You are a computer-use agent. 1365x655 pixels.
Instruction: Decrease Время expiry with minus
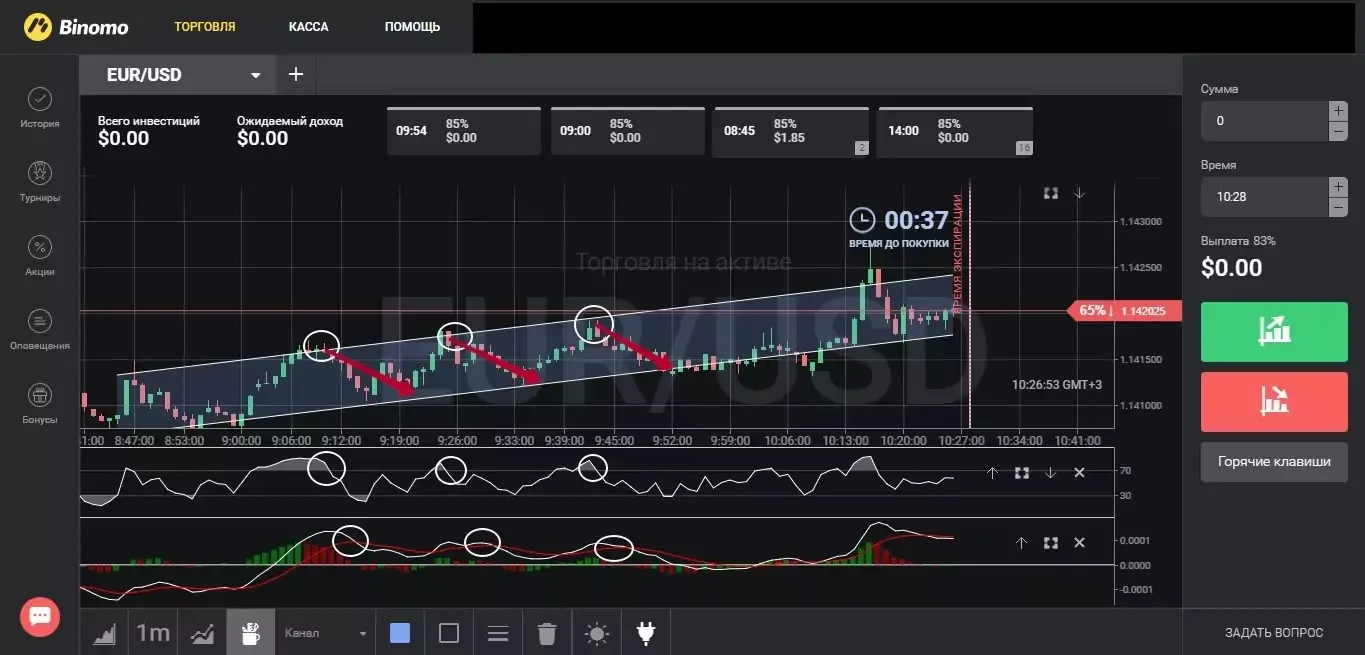tap(1338, 207)
